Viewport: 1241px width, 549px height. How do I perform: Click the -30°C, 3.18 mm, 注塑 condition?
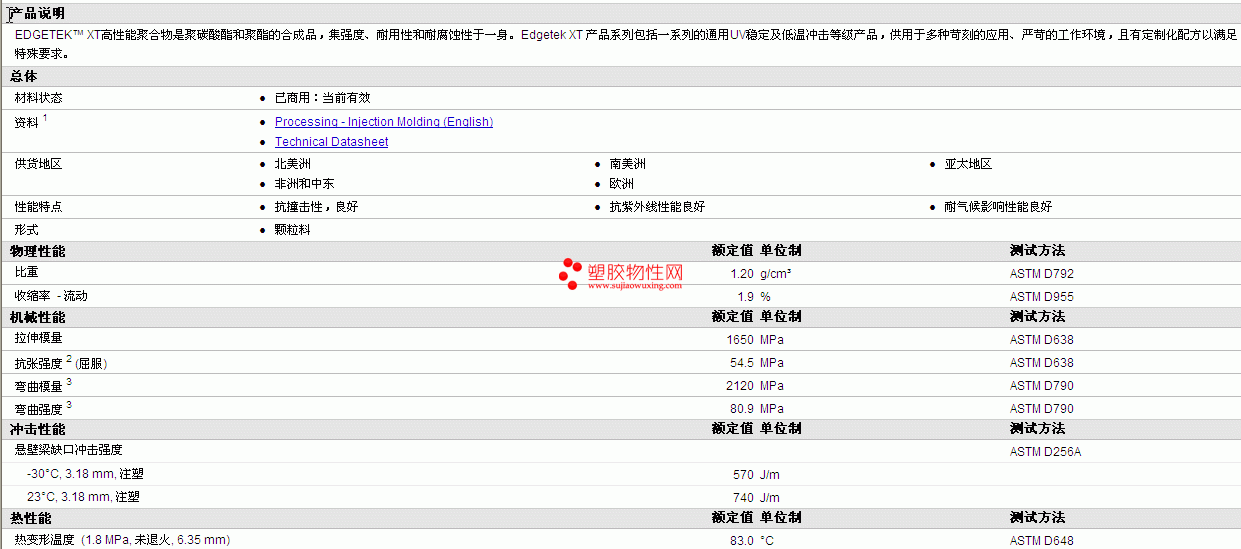pyautogui.click(x=85, y=474)
